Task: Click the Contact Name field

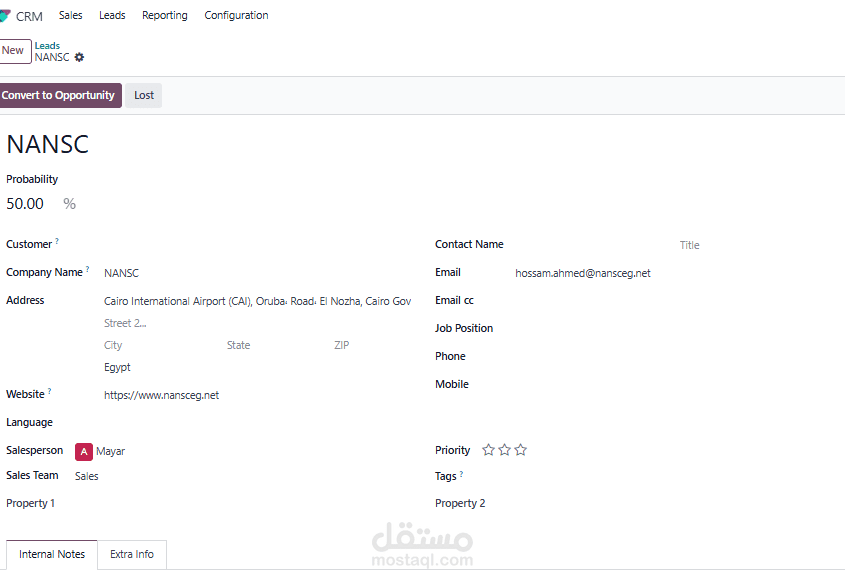Action: (593, 245)
